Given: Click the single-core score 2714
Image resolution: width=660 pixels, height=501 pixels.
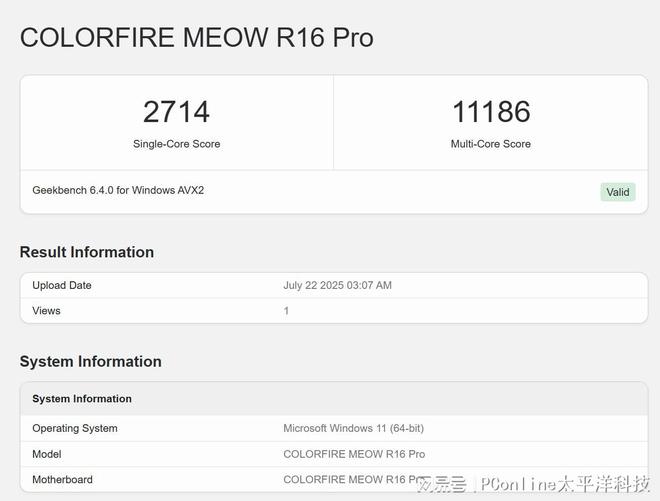Looking at the screenshot, I should point(176,112).
